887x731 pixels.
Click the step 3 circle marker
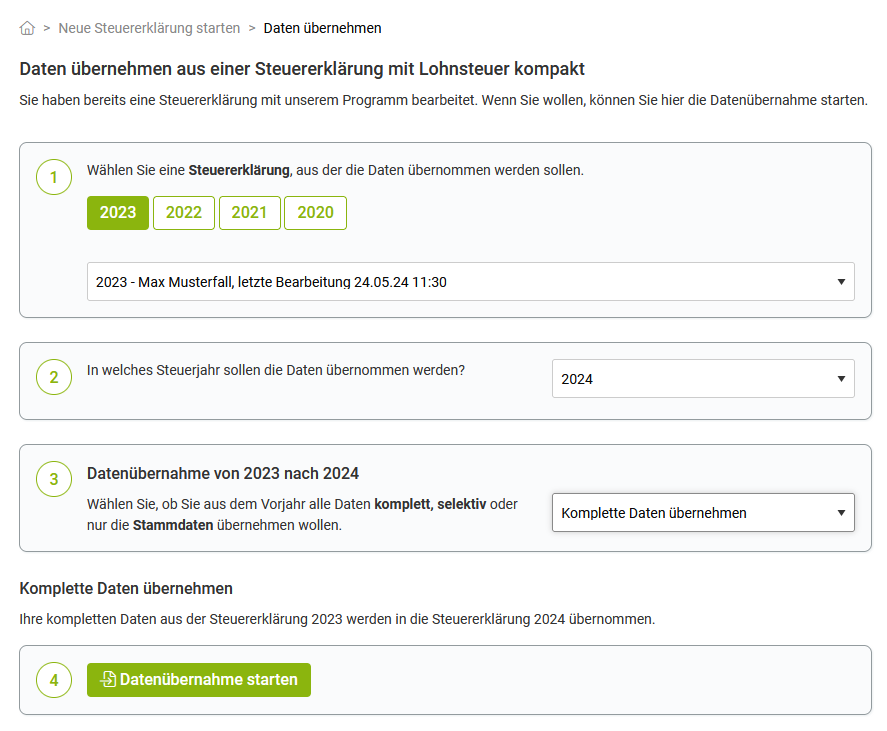(x=54, y=480)
